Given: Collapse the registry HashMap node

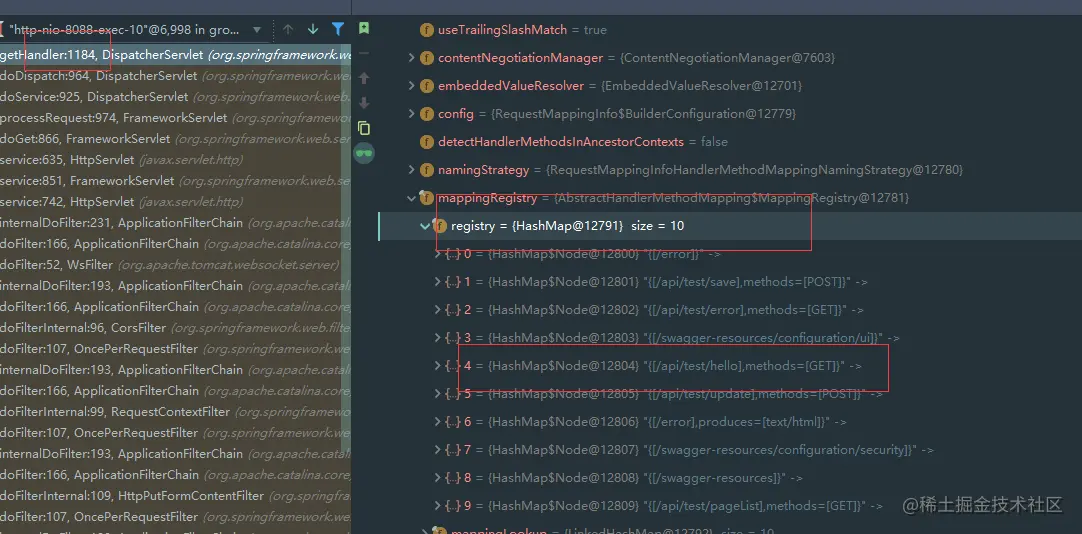Looking at the screenshot, I should point(424,226).
